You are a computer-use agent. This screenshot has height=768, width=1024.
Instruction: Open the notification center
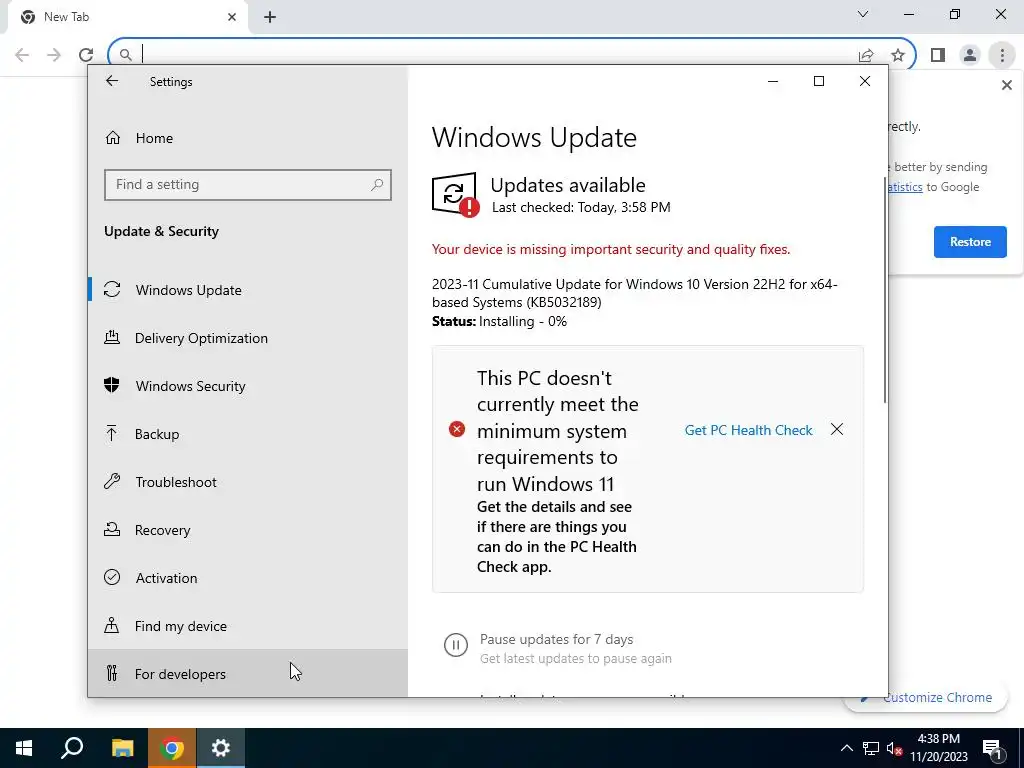[x=992, y=749]
